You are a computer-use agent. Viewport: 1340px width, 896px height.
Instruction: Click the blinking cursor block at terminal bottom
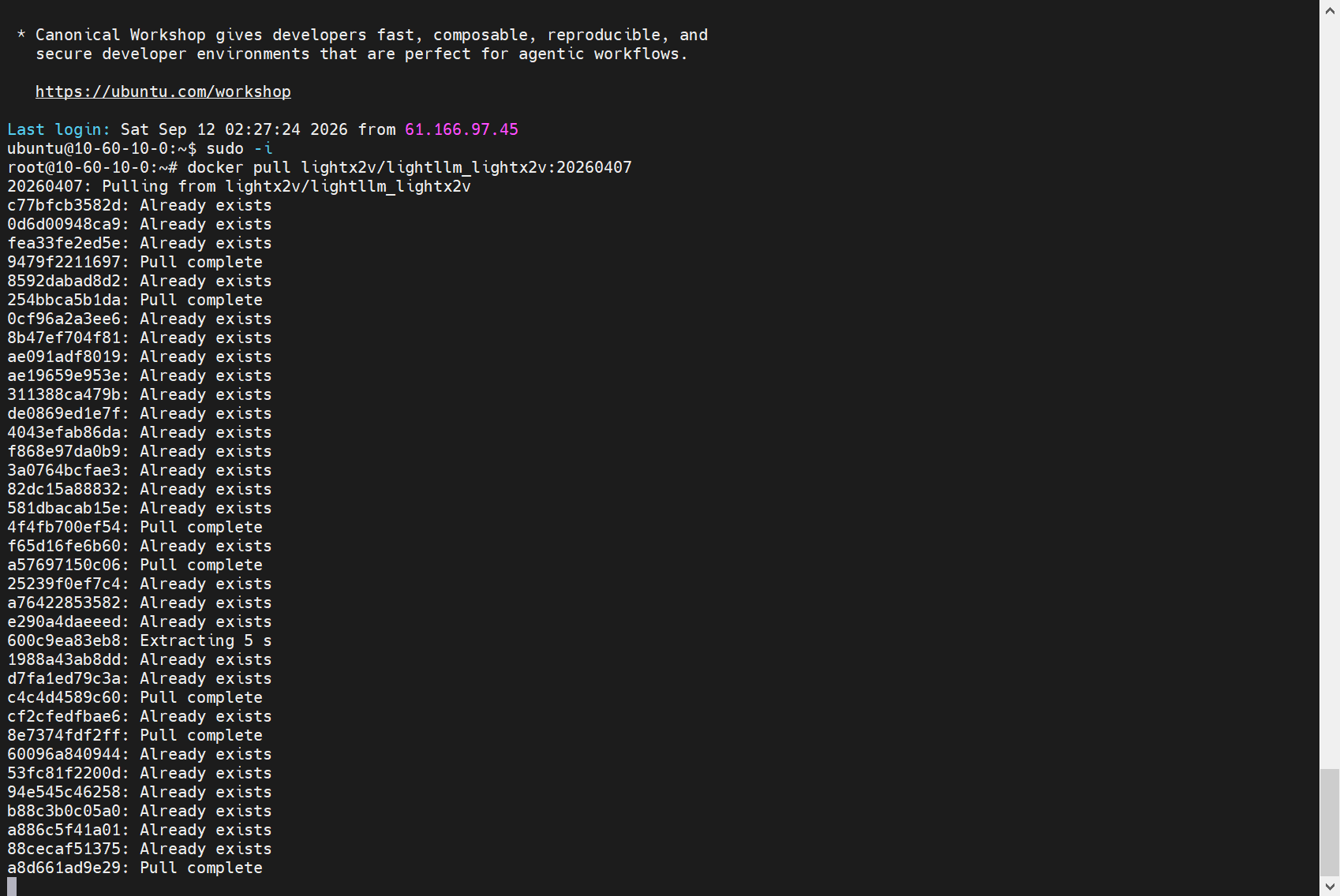12,887
